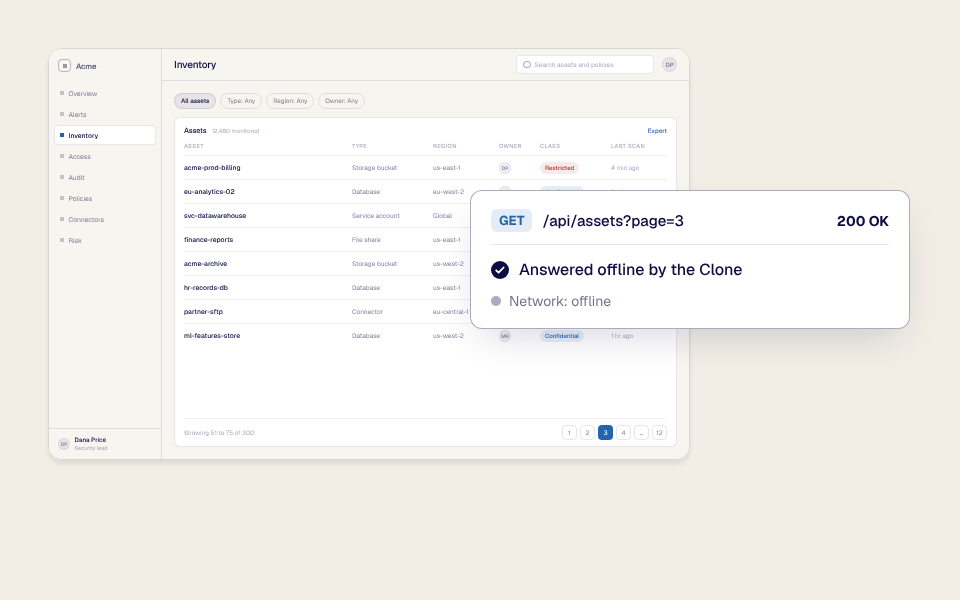
Task: Click the gray Network offline status dot
Action: pos(496,301)
